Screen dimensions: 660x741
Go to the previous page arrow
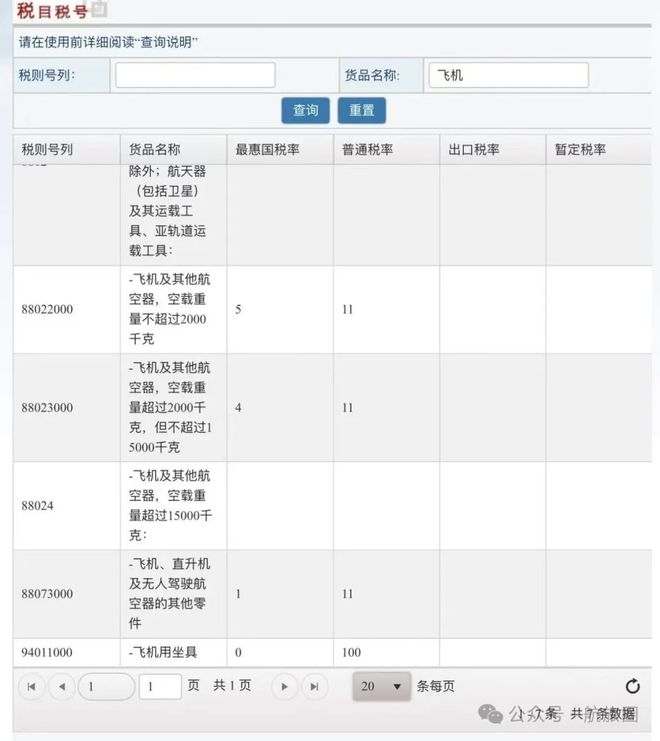coord(61,686)
